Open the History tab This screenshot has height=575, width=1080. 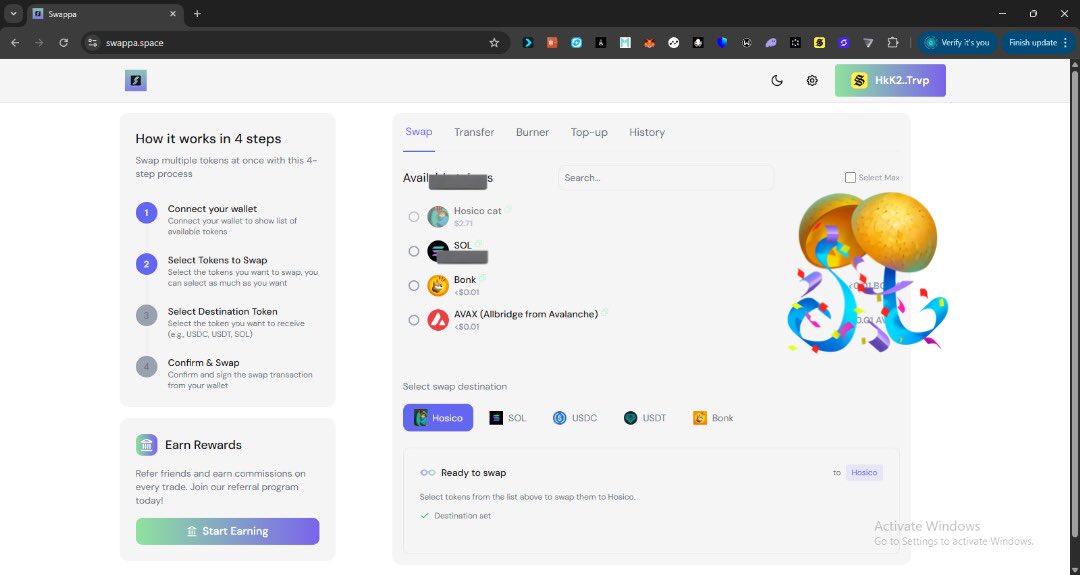click(x=647, y=132)
